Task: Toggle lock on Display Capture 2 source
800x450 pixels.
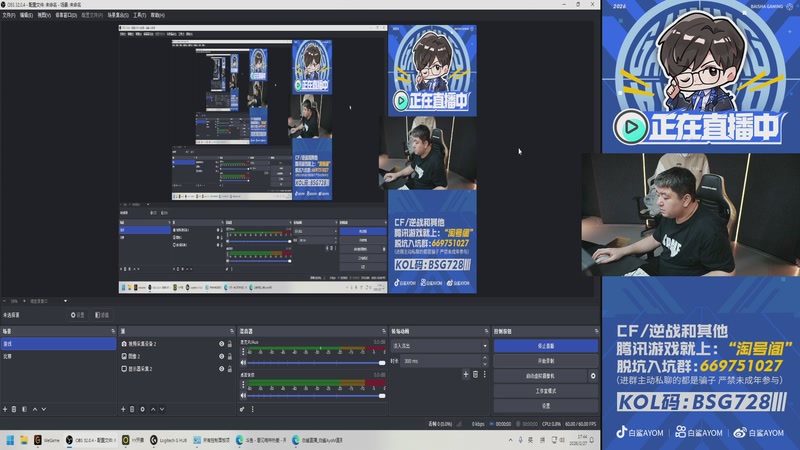Action: (x=230, y=368)
